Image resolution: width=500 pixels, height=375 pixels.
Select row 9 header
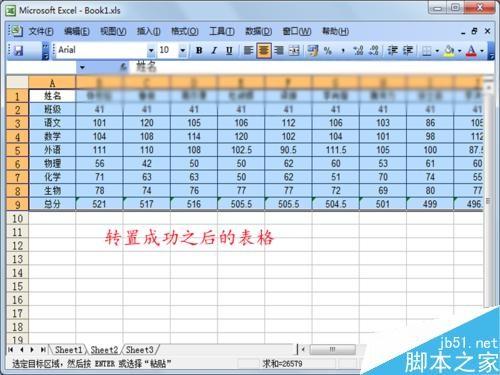[x=17, y=204]
